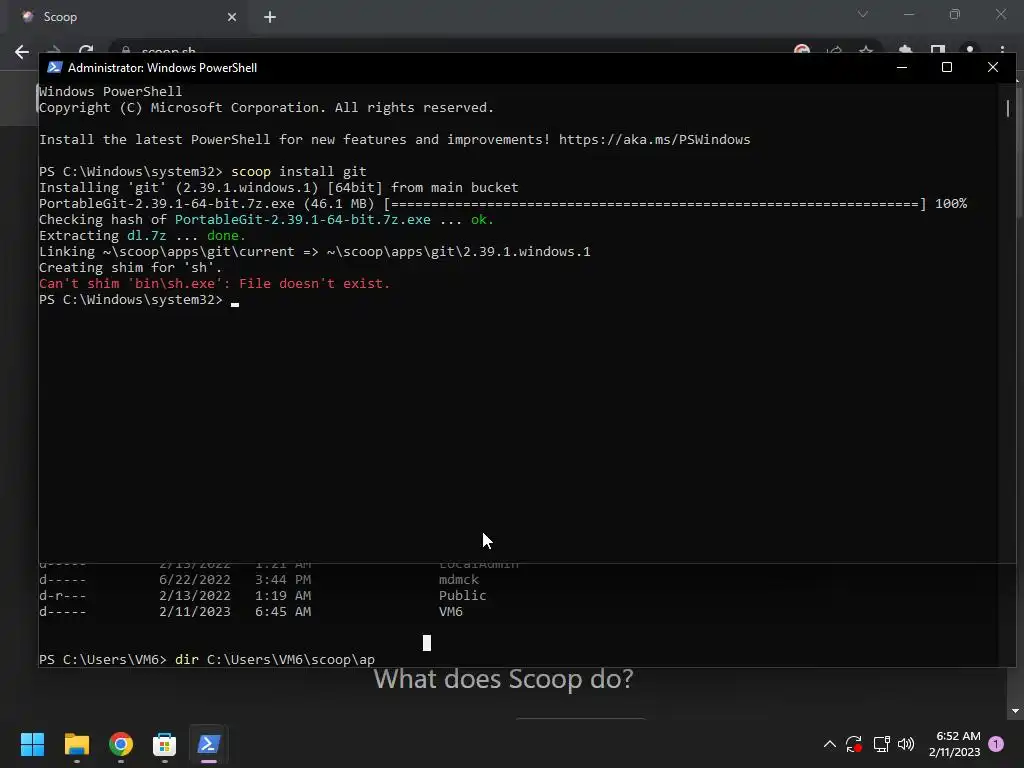Reload the Scoop page in Chrome

click(86, 50)
